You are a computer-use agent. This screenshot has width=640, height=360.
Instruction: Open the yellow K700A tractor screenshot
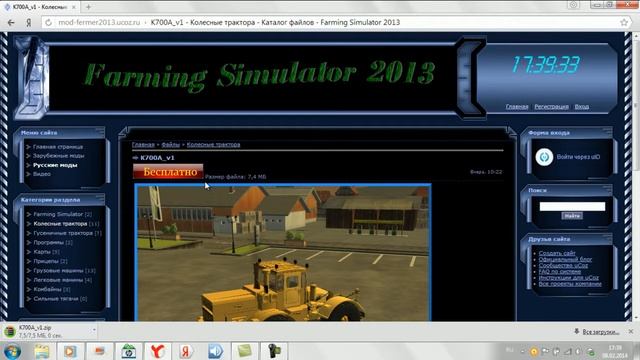click(x=283, y=252)
